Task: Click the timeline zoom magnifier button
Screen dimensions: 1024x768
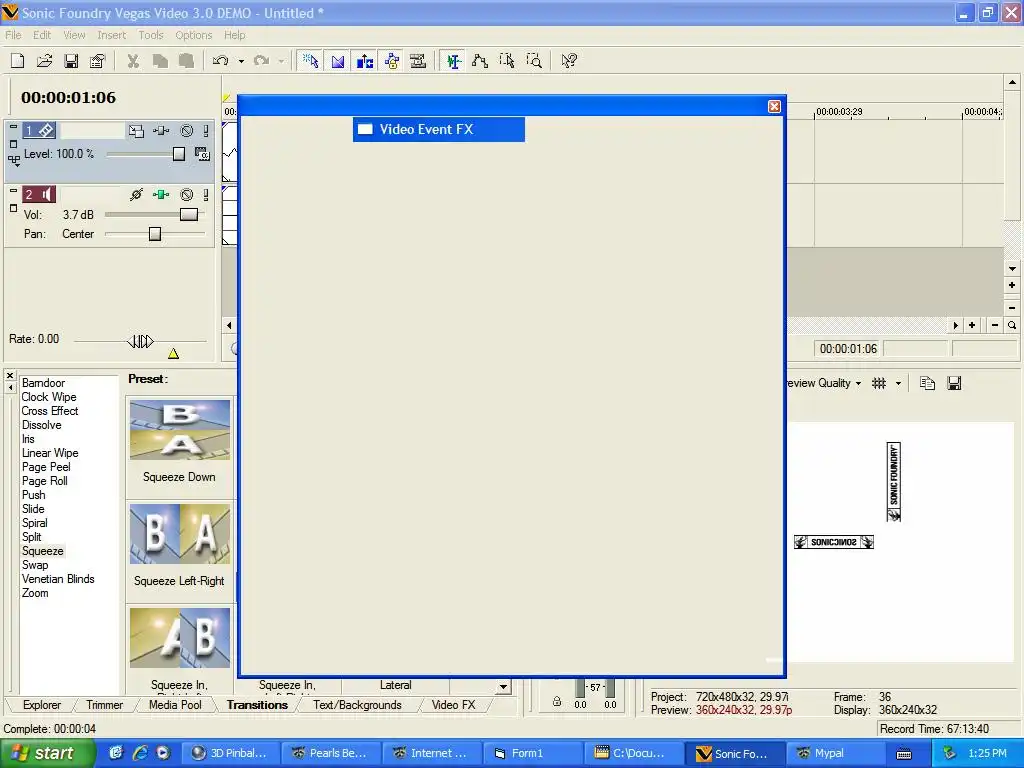Action: pos(1012,325)
